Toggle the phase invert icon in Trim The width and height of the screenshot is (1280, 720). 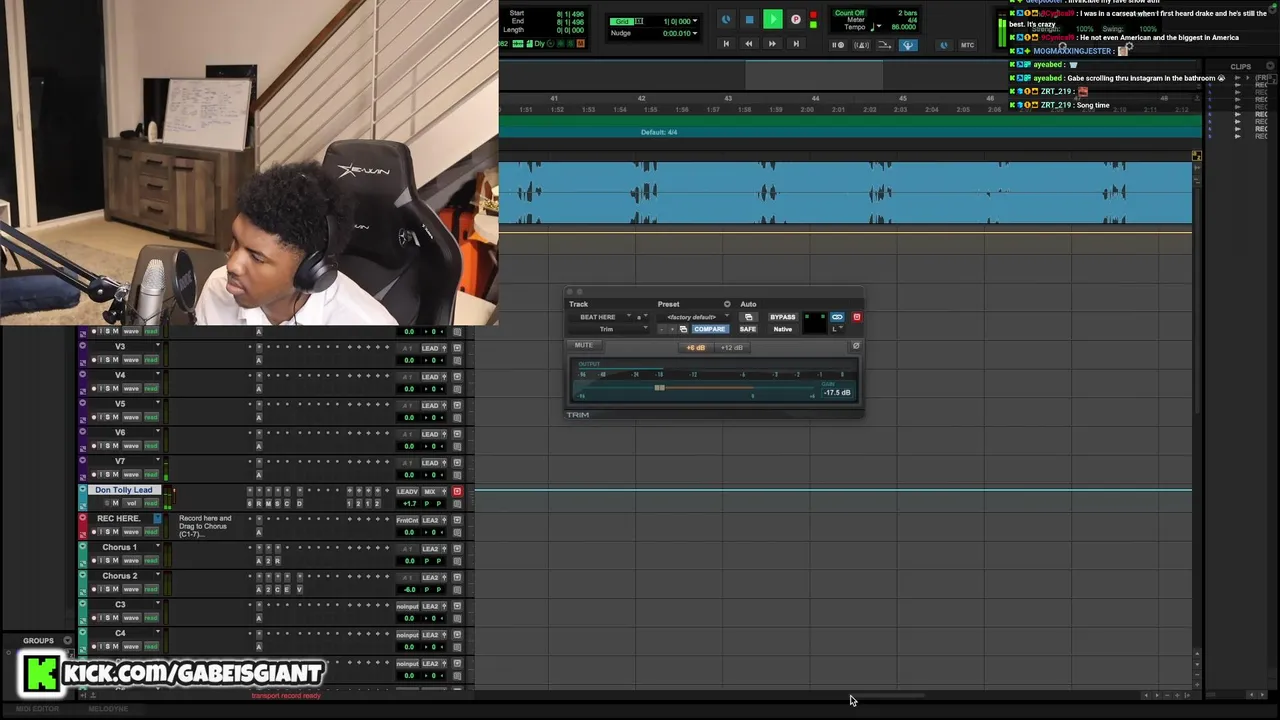(x=855, y=346)
